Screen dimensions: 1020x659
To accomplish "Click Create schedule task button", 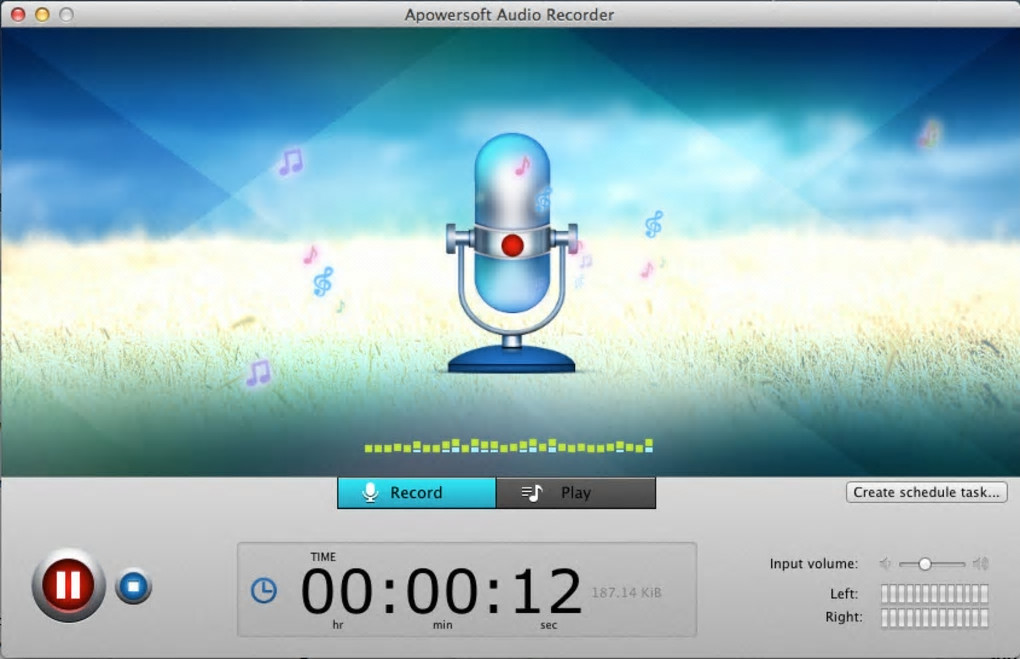I will 926,492.
